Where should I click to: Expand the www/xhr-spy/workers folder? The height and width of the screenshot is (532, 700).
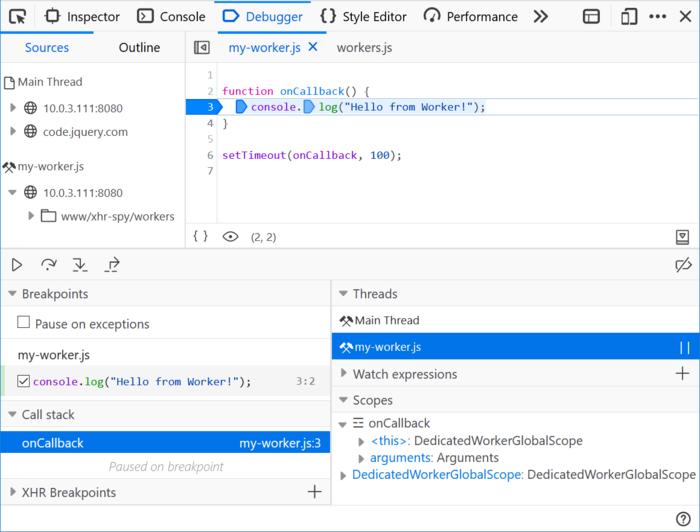coord(32,216)
